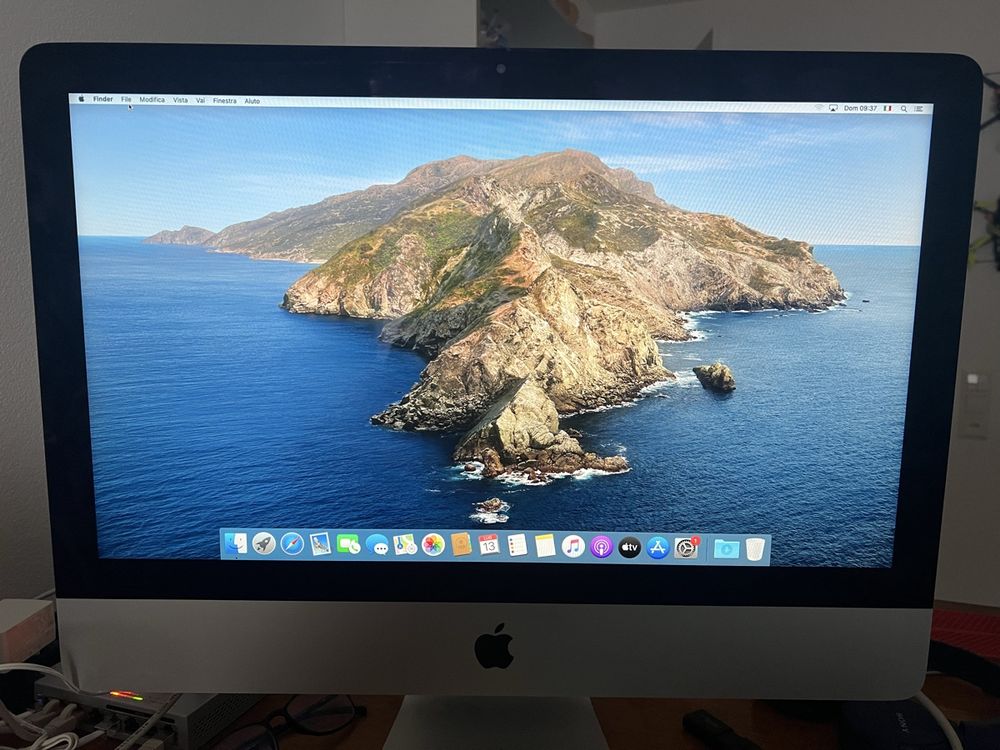Open Calendar icon showing 13
1000x750 pixels.
click(x=489, y=545)
